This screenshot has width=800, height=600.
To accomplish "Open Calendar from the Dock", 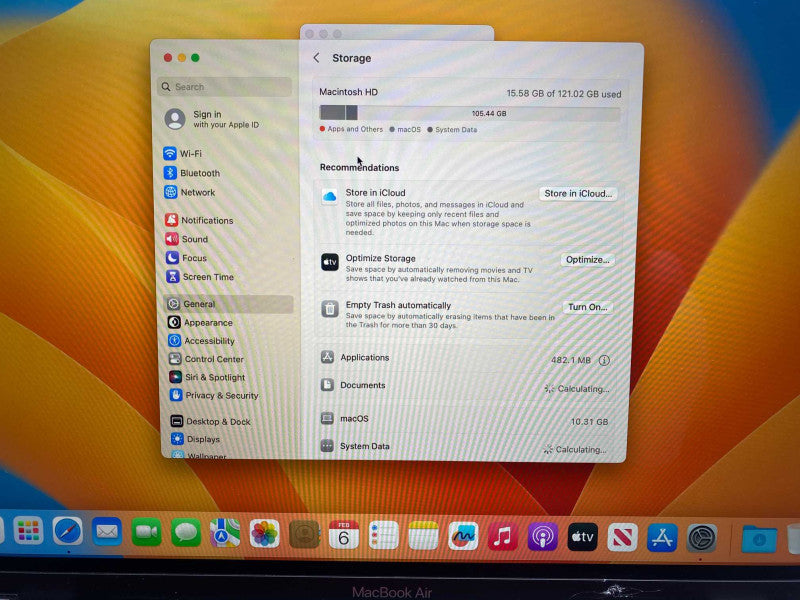I will click(x=343, y=535).
